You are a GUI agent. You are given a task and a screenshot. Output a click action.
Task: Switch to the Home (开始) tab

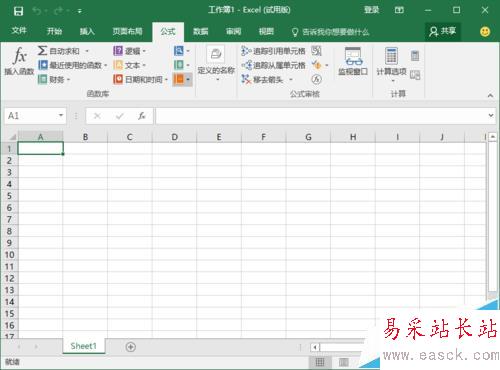pyautogui.click(x=54, y=31)
